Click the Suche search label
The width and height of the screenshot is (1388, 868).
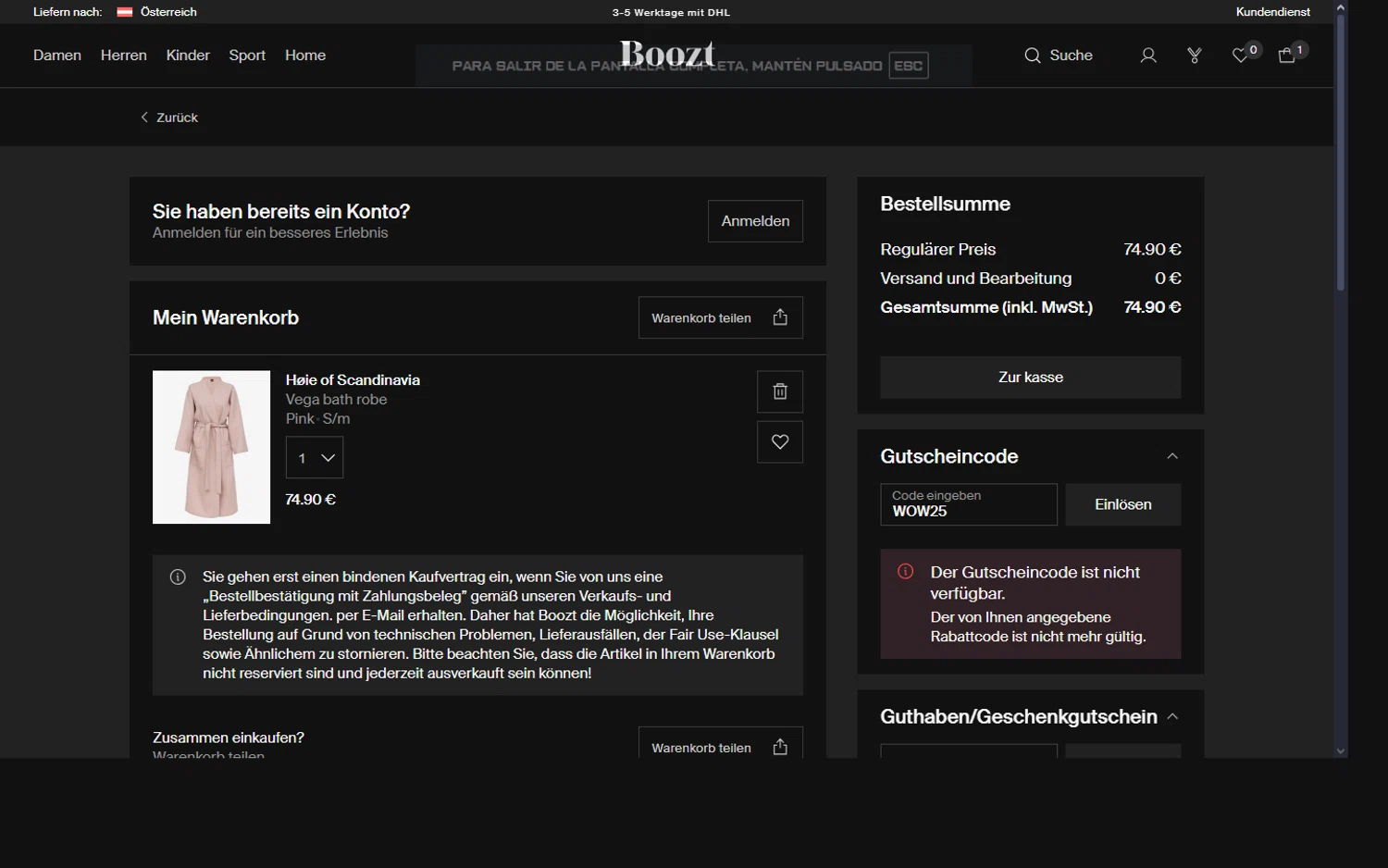pyautogui.click(x=1072, y=56)
